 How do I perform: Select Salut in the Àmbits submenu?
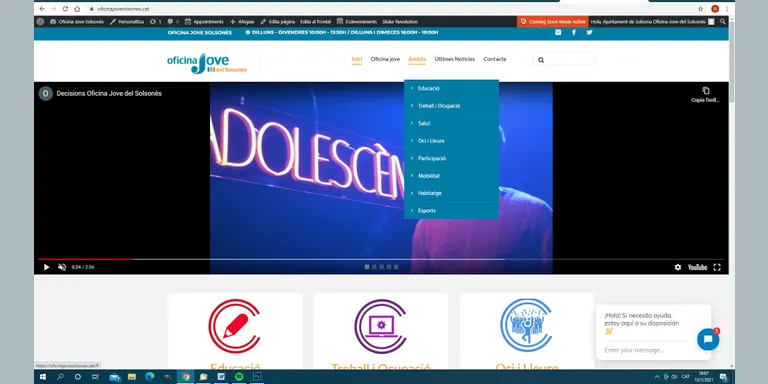pos(451,123)
